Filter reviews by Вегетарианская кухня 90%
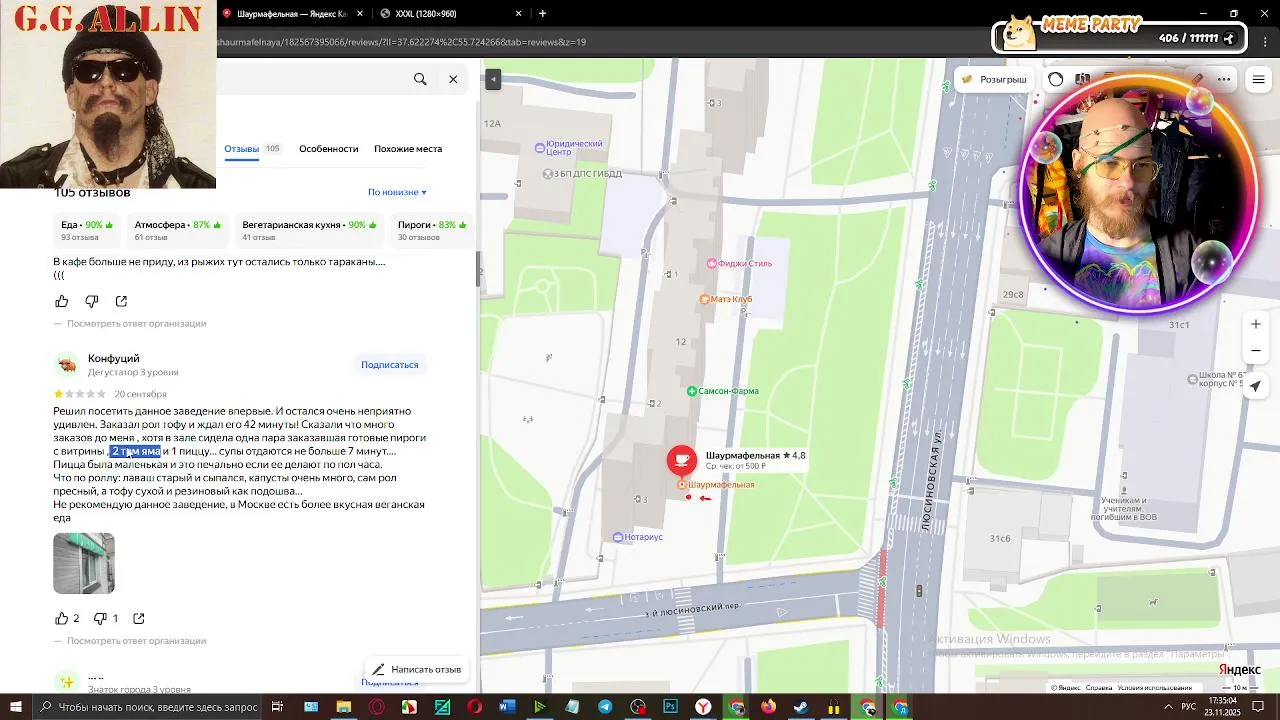This screenshot has height=720, width=1280. (309, 230)
